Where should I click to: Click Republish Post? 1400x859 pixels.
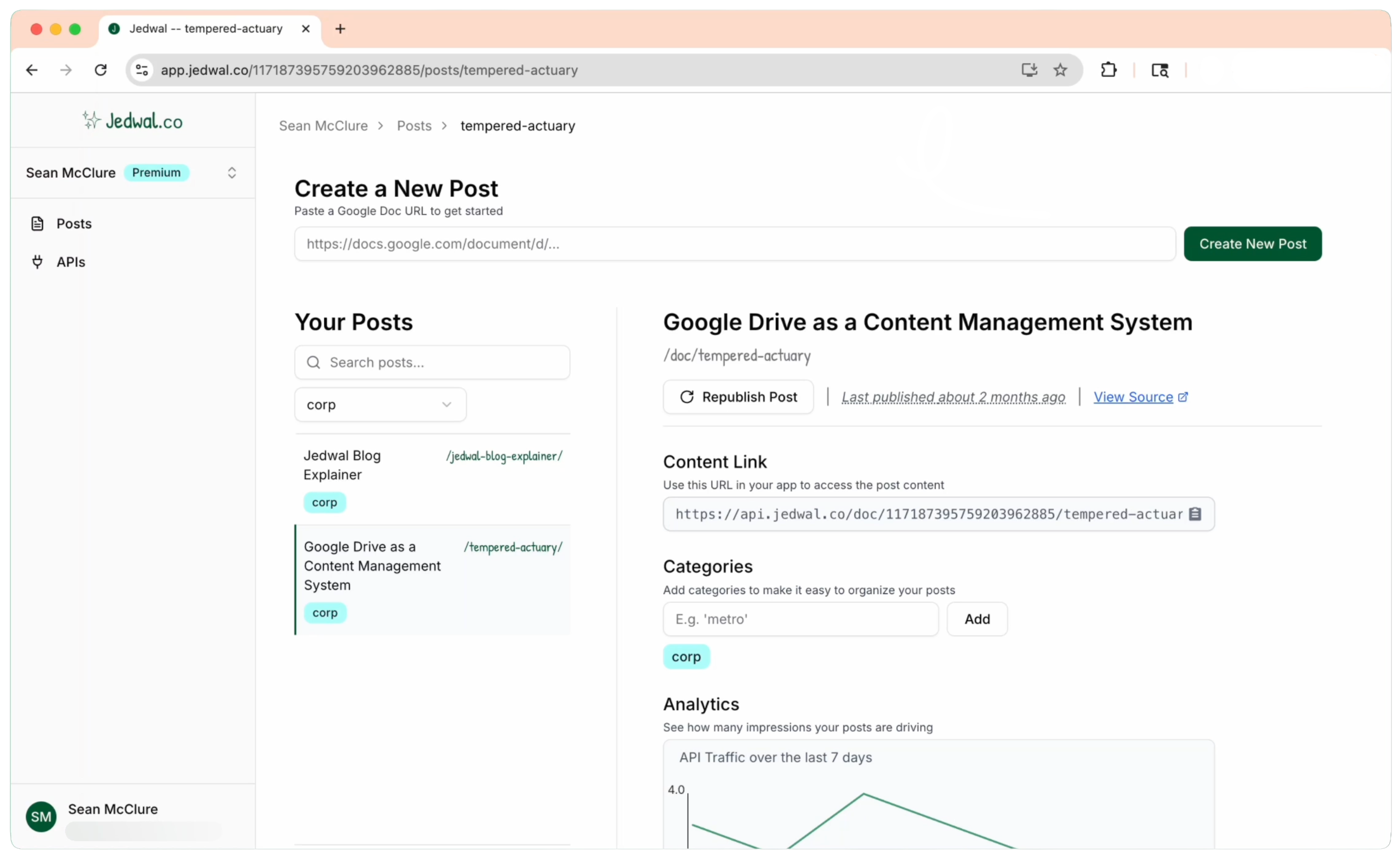(738, 396)
